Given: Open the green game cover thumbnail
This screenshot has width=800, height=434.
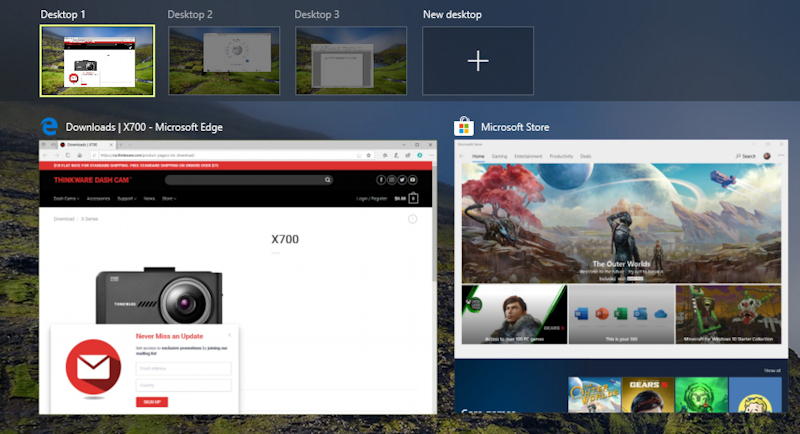Looking at the screenshot, I should click(702, 395).
